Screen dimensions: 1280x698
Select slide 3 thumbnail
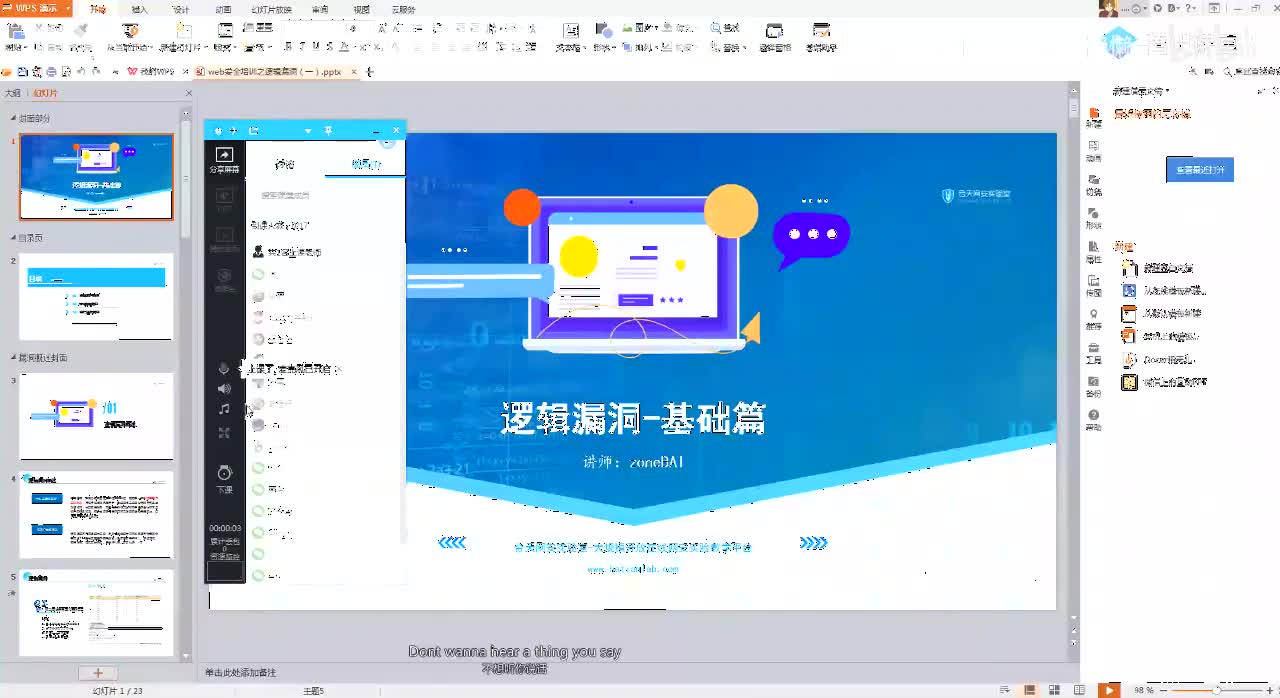[x=96, y=416]
